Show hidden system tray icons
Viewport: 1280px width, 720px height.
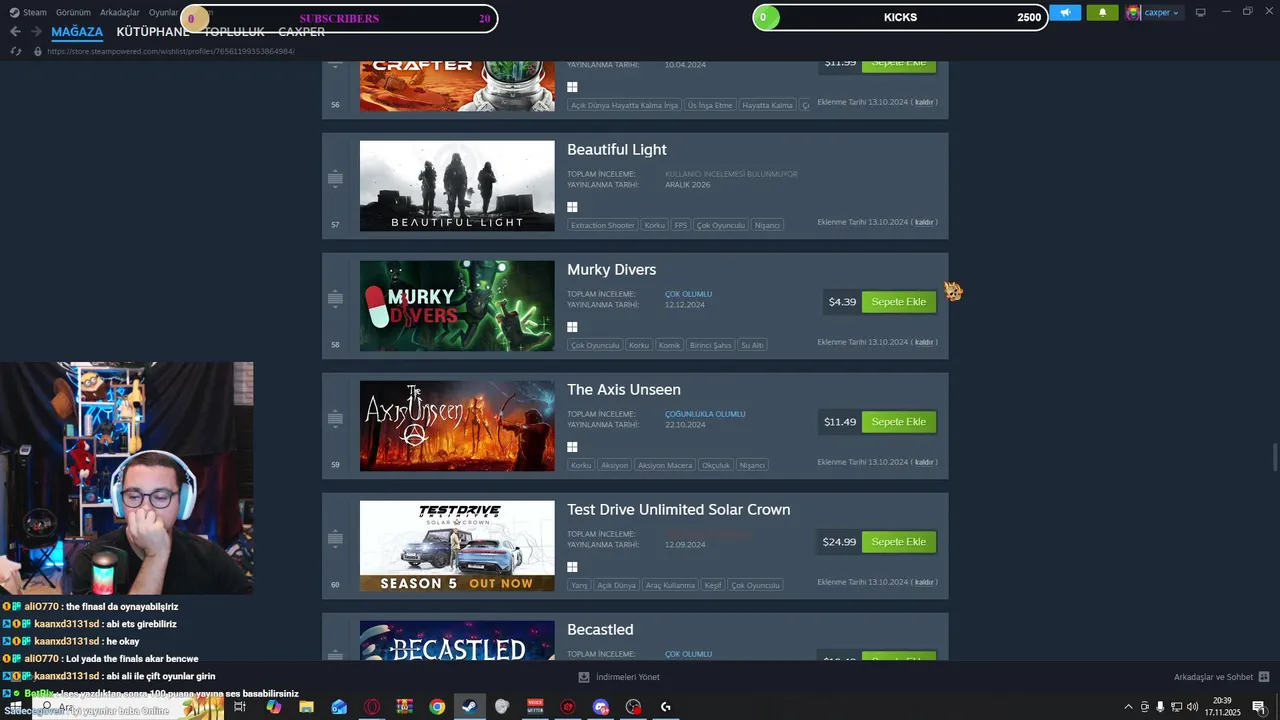(1129, 707)
